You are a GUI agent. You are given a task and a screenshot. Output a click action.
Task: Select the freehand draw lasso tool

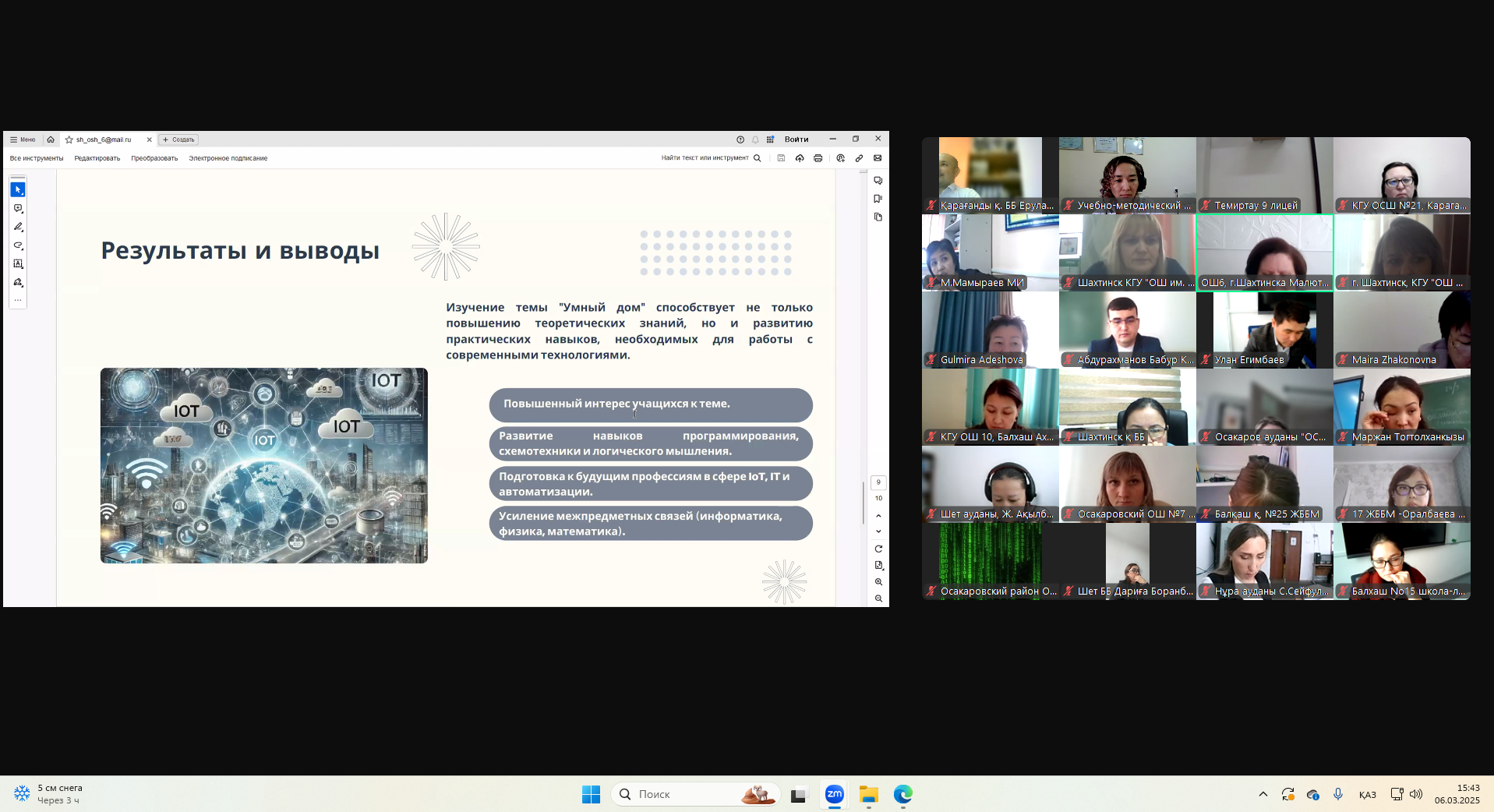click(x=18, y=245)
